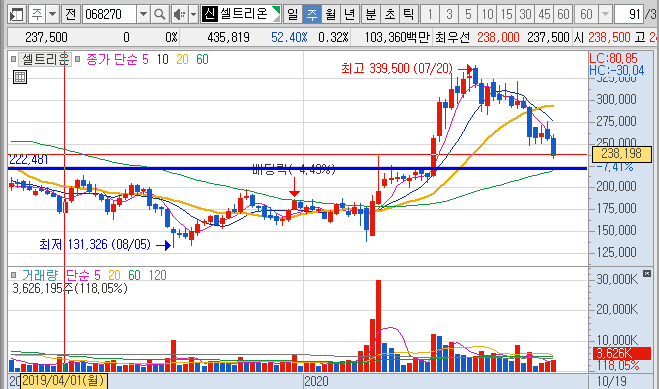Switch to monthly 월 chart period

pos(331,14)
